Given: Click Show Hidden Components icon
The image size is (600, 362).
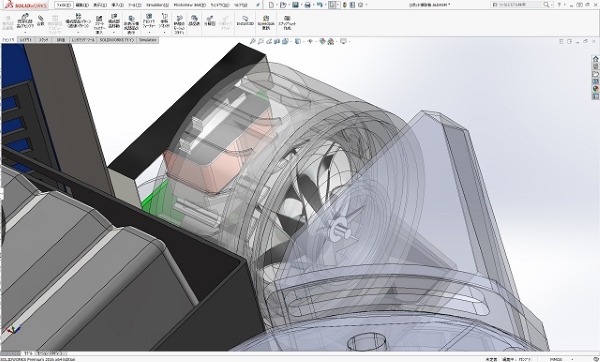Looking at the screenshot, I should tap(131, 25).
